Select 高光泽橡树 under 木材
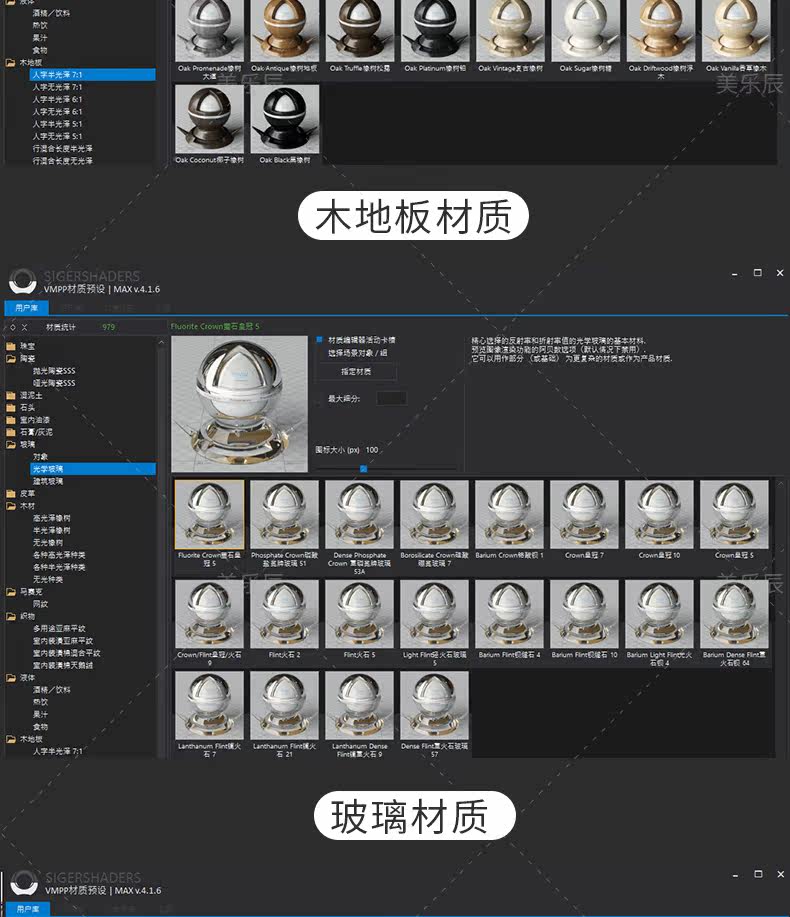The width and height of the screenshot is (790, 917). click(51, 518)
